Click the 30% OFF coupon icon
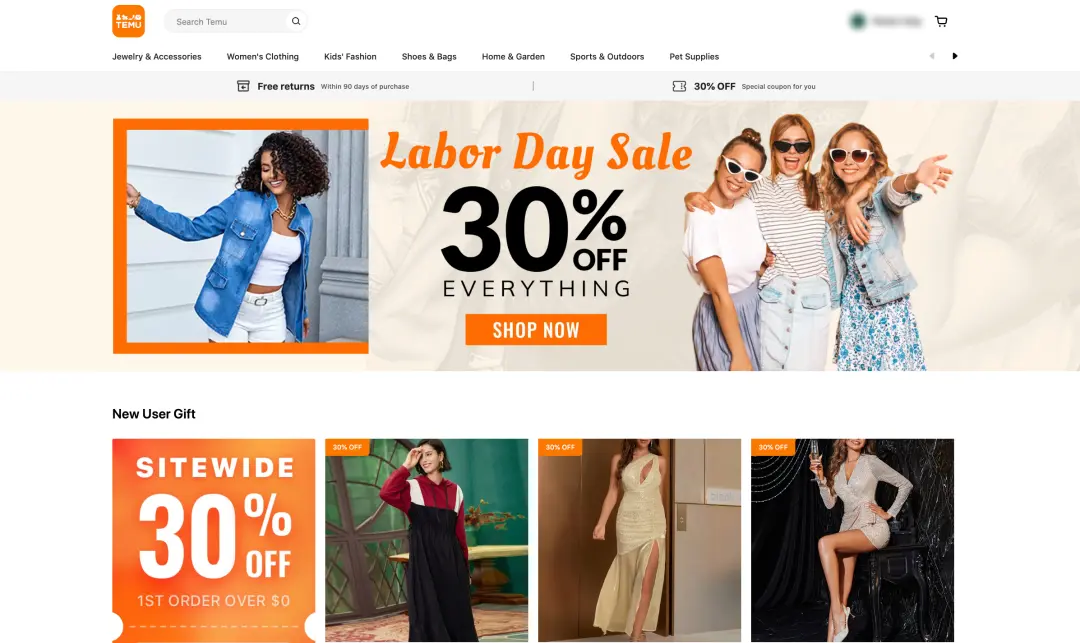The width and height of the screenshot is (1080, 643). 679,86
